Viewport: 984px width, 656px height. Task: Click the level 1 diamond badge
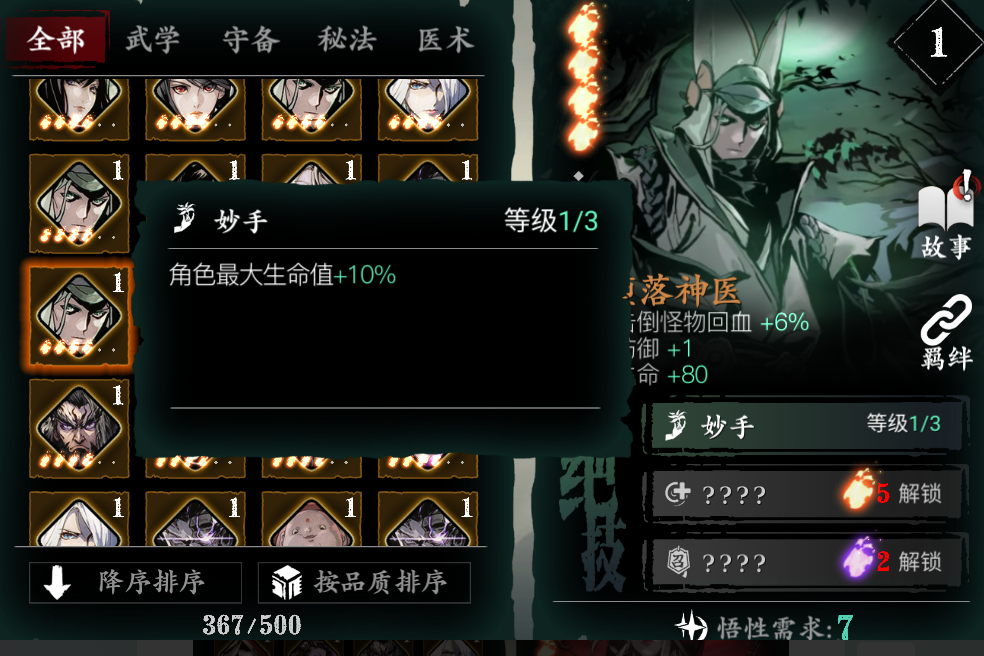coord(938,43)
